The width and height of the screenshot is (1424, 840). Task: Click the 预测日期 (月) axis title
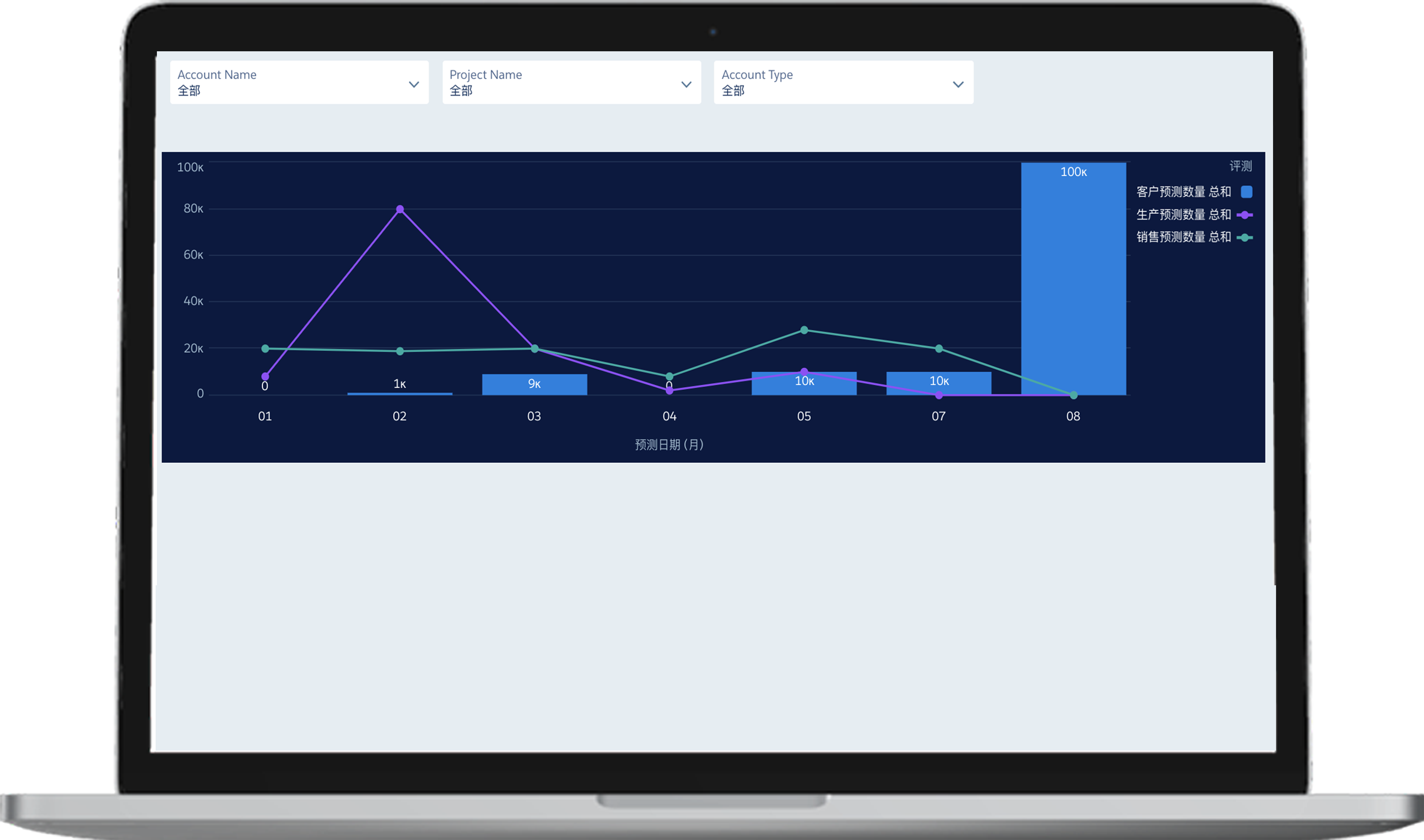pos(669,445)
